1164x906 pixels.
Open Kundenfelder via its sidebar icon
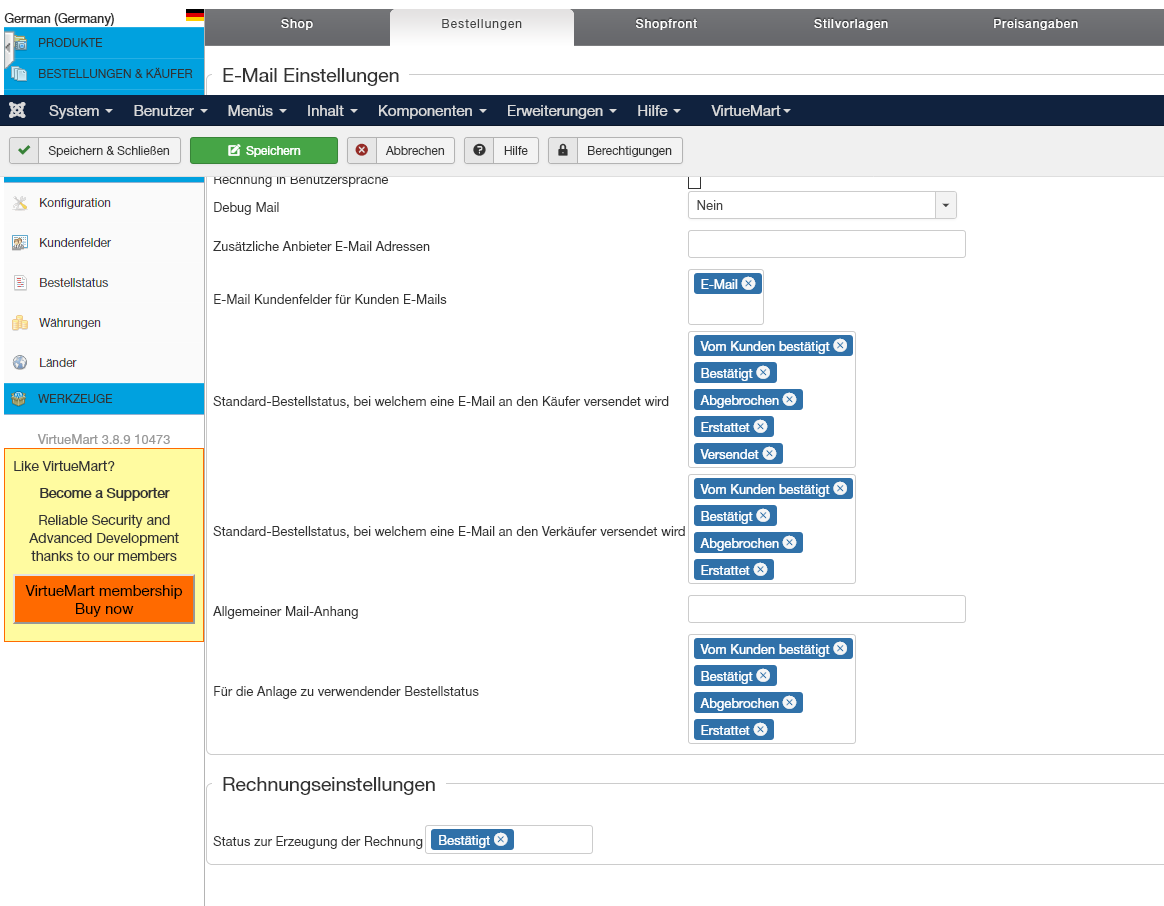(x=20, y=243)
